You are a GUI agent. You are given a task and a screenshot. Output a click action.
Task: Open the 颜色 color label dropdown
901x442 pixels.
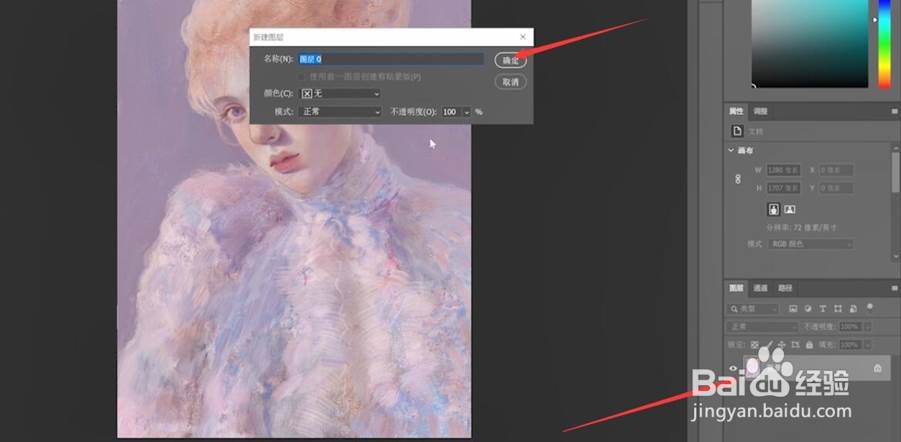pyautogui.click(x=340, y=94)
